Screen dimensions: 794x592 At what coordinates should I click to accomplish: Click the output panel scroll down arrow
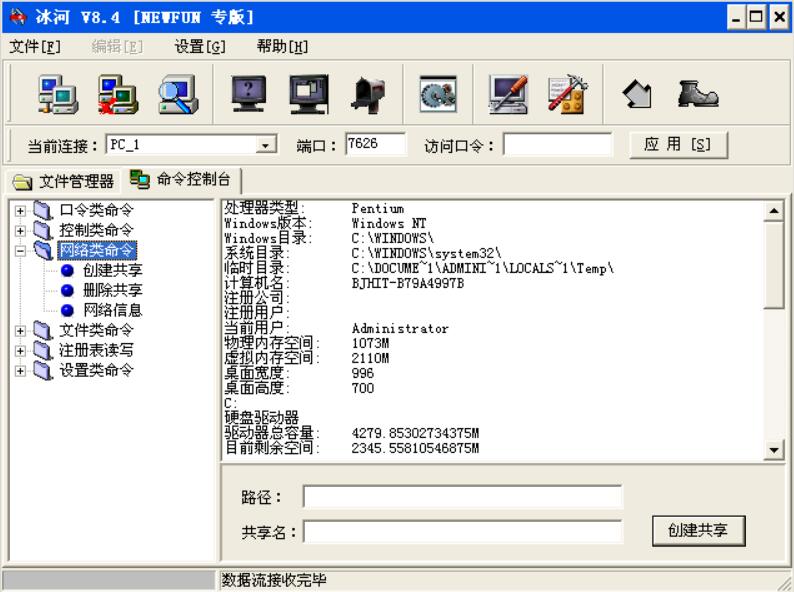773,450
